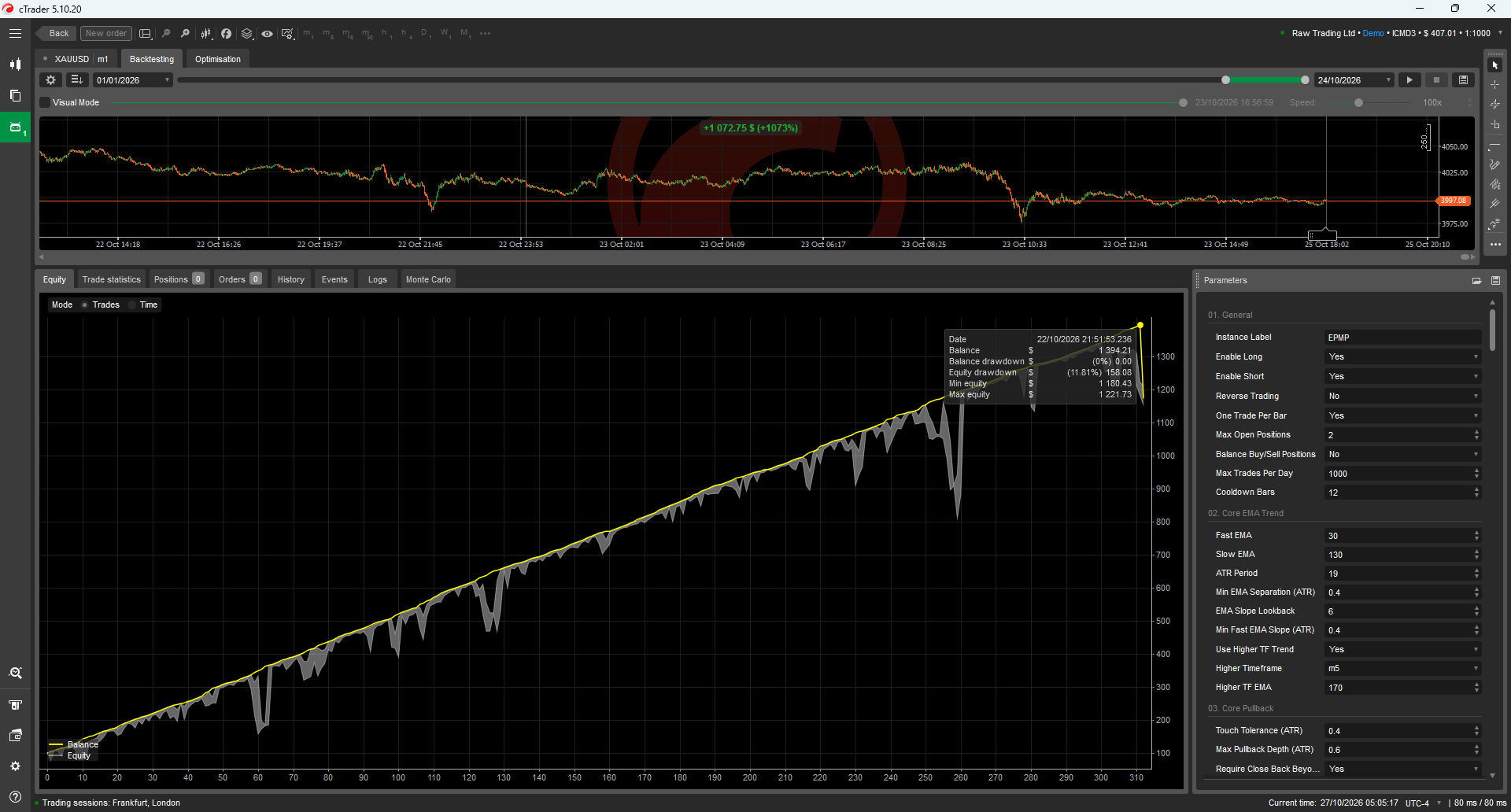The image size is (1511, 812).
Task: Click the Speed slider handle
Action: (1358, 103)
